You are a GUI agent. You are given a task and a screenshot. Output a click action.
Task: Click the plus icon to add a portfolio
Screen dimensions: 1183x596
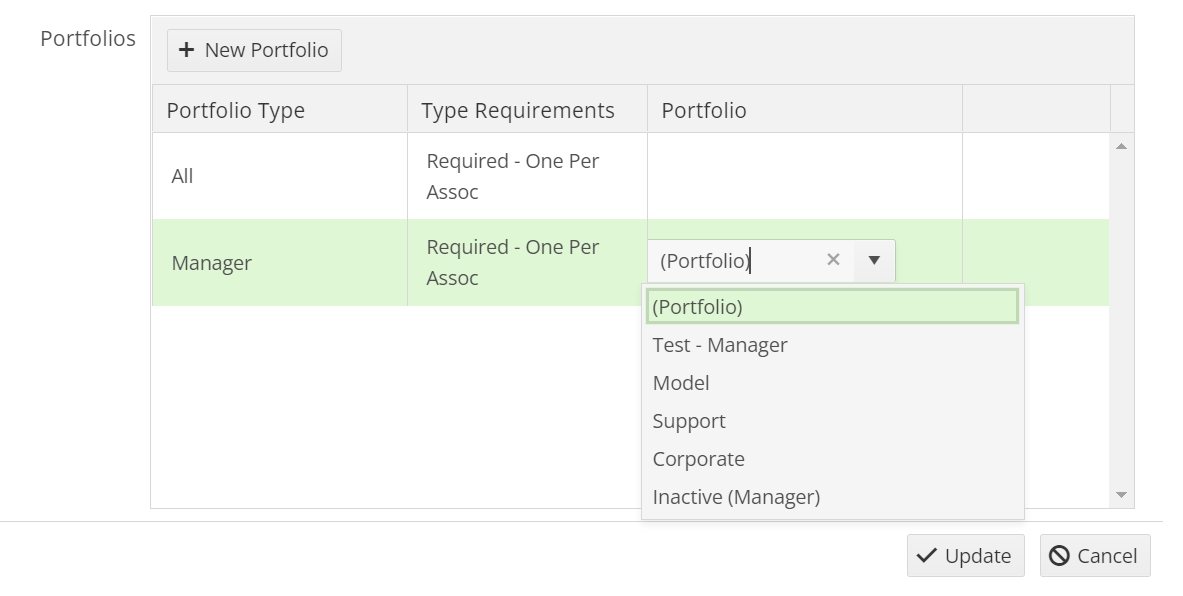186,50
